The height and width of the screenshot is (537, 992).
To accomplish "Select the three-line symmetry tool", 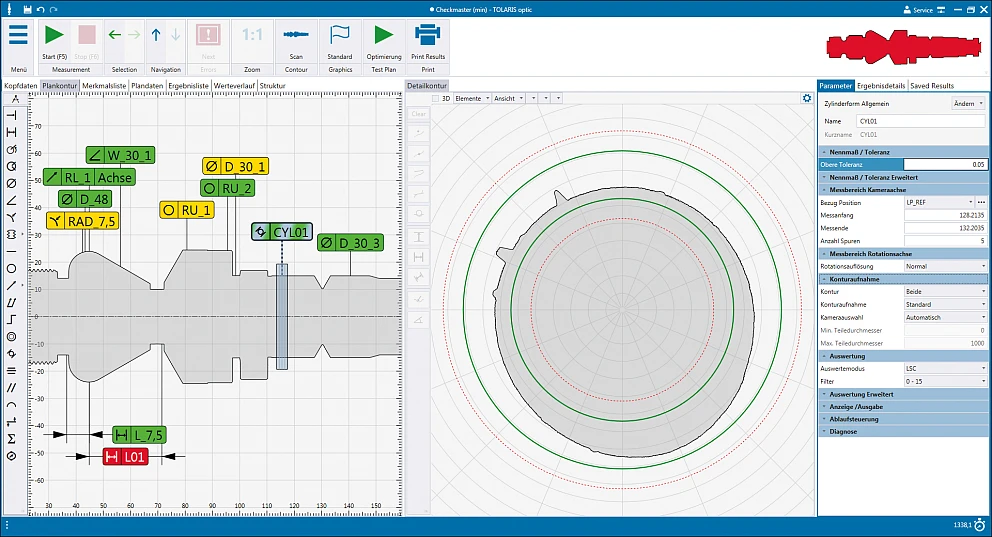I will click(11, 371).
